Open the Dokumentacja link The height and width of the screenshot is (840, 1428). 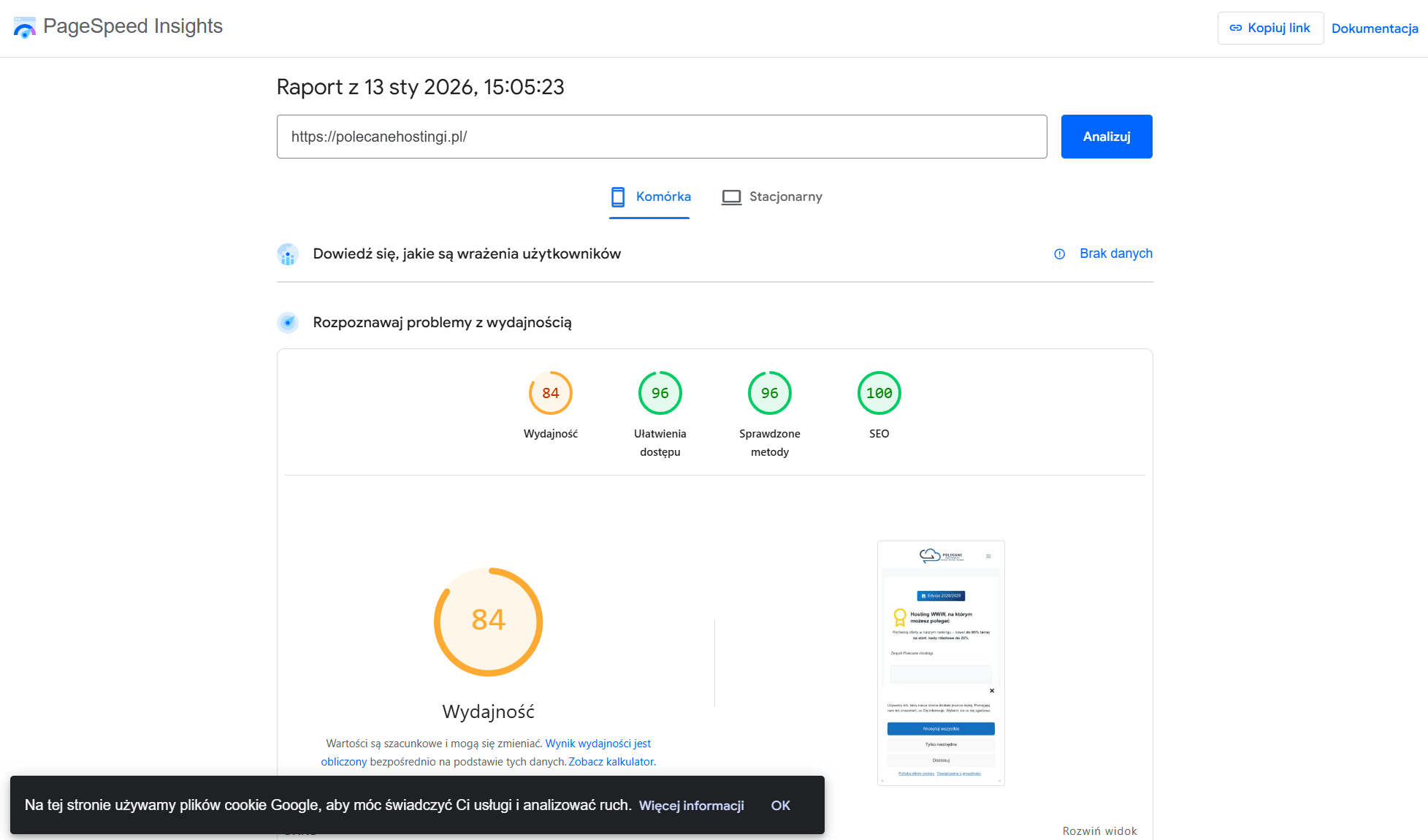pos(1375,28)
